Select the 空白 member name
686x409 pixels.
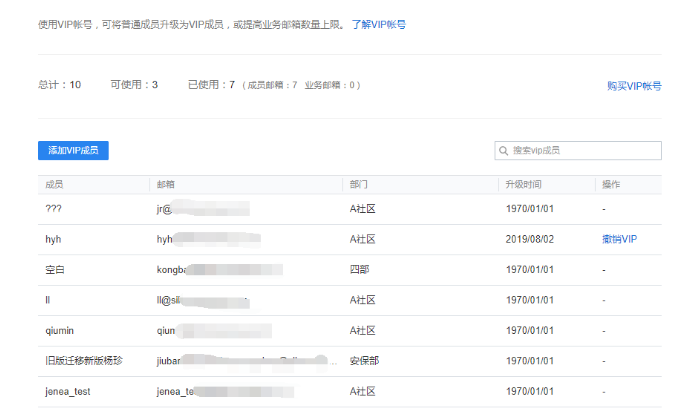pyautogui.click(x=55, y=270)
